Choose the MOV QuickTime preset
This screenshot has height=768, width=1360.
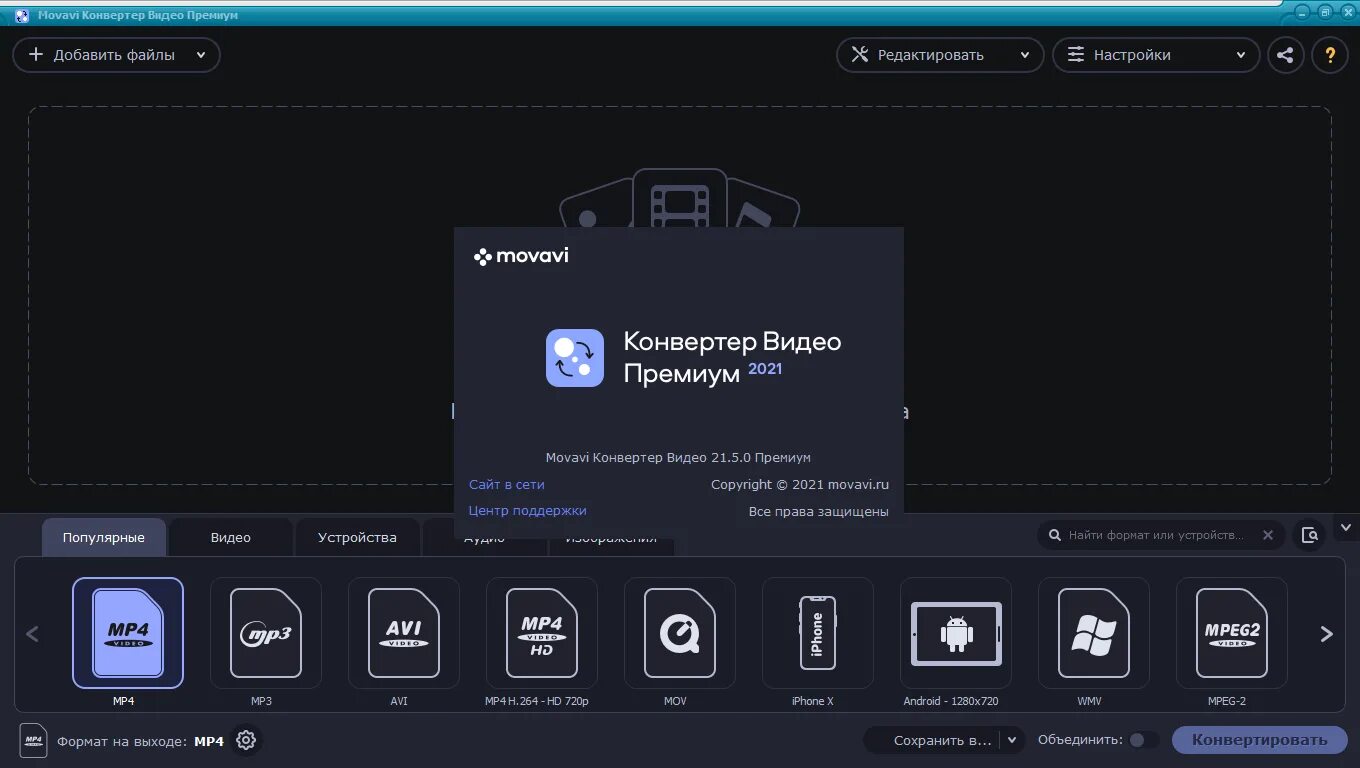coord(680,633)
